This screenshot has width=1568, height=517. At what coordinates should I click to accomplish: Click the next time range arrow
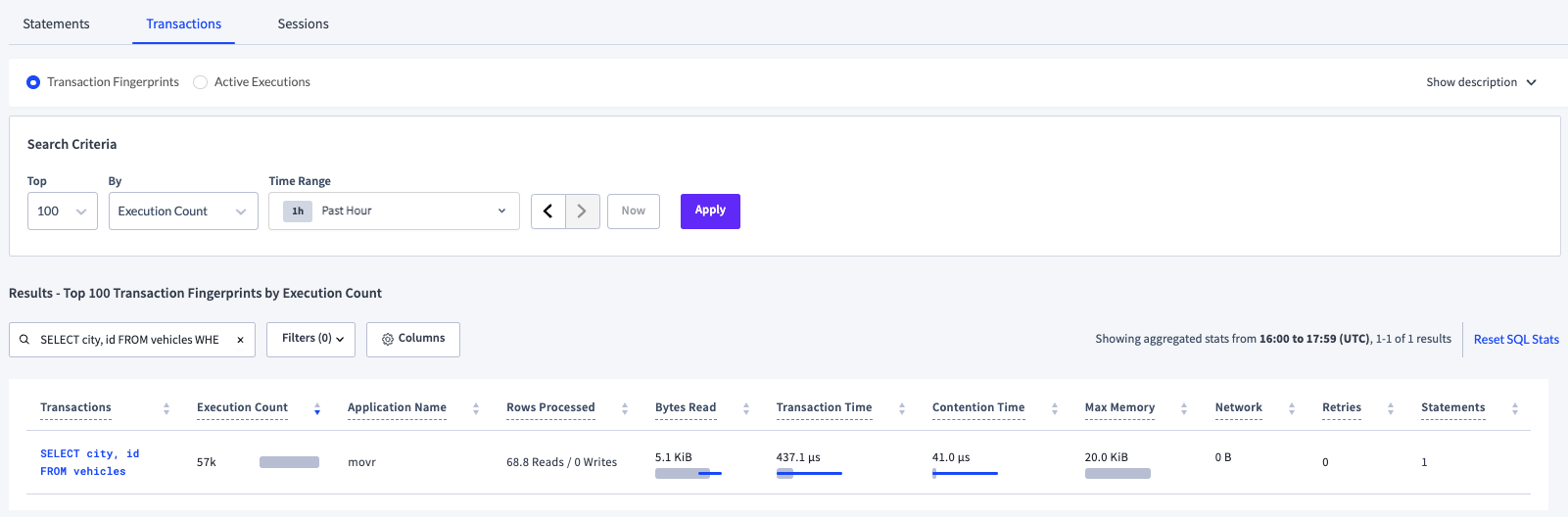click(x=583, y=211)
